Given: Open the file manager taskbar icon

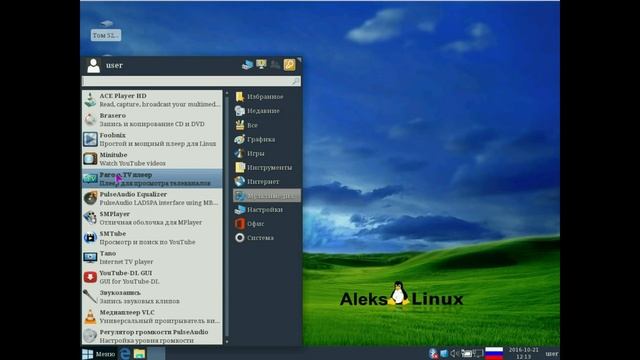Looking at the screenshot, I should [139, 353].
